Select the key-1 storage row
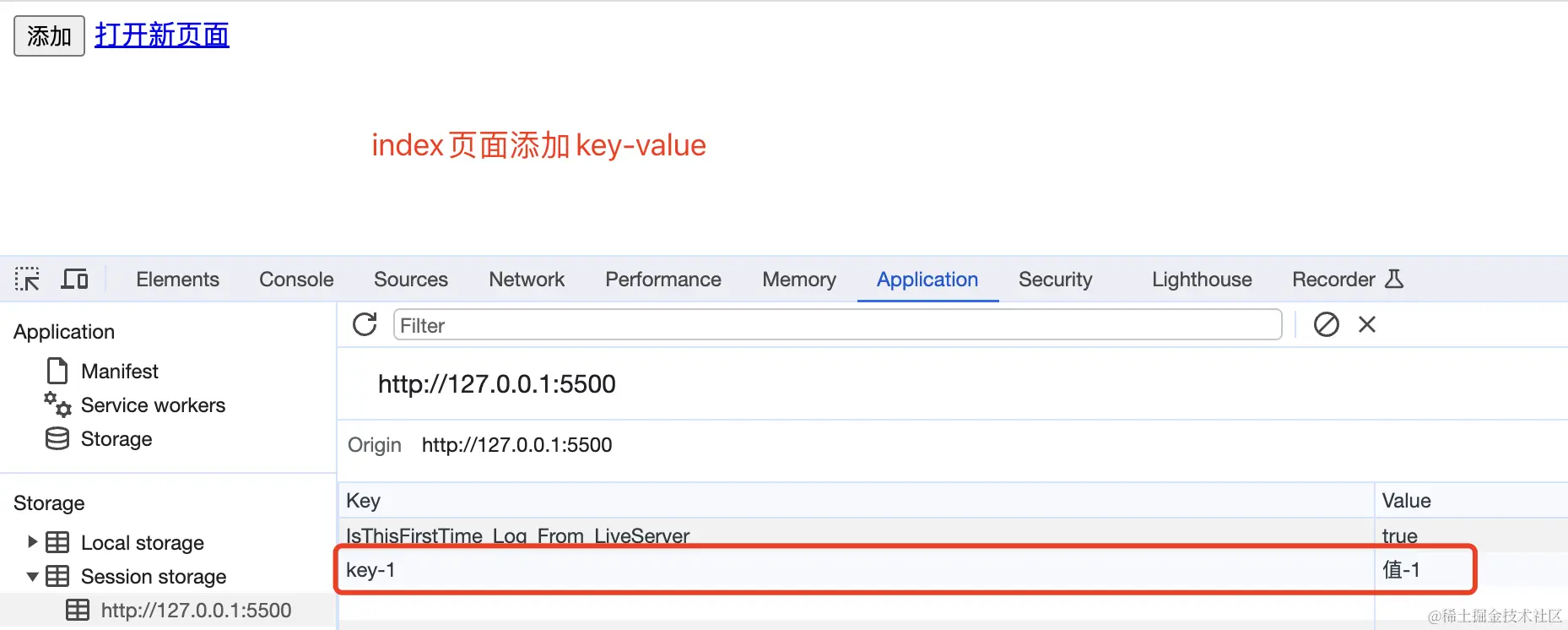The image size is (1568, 630). (844, 570)
